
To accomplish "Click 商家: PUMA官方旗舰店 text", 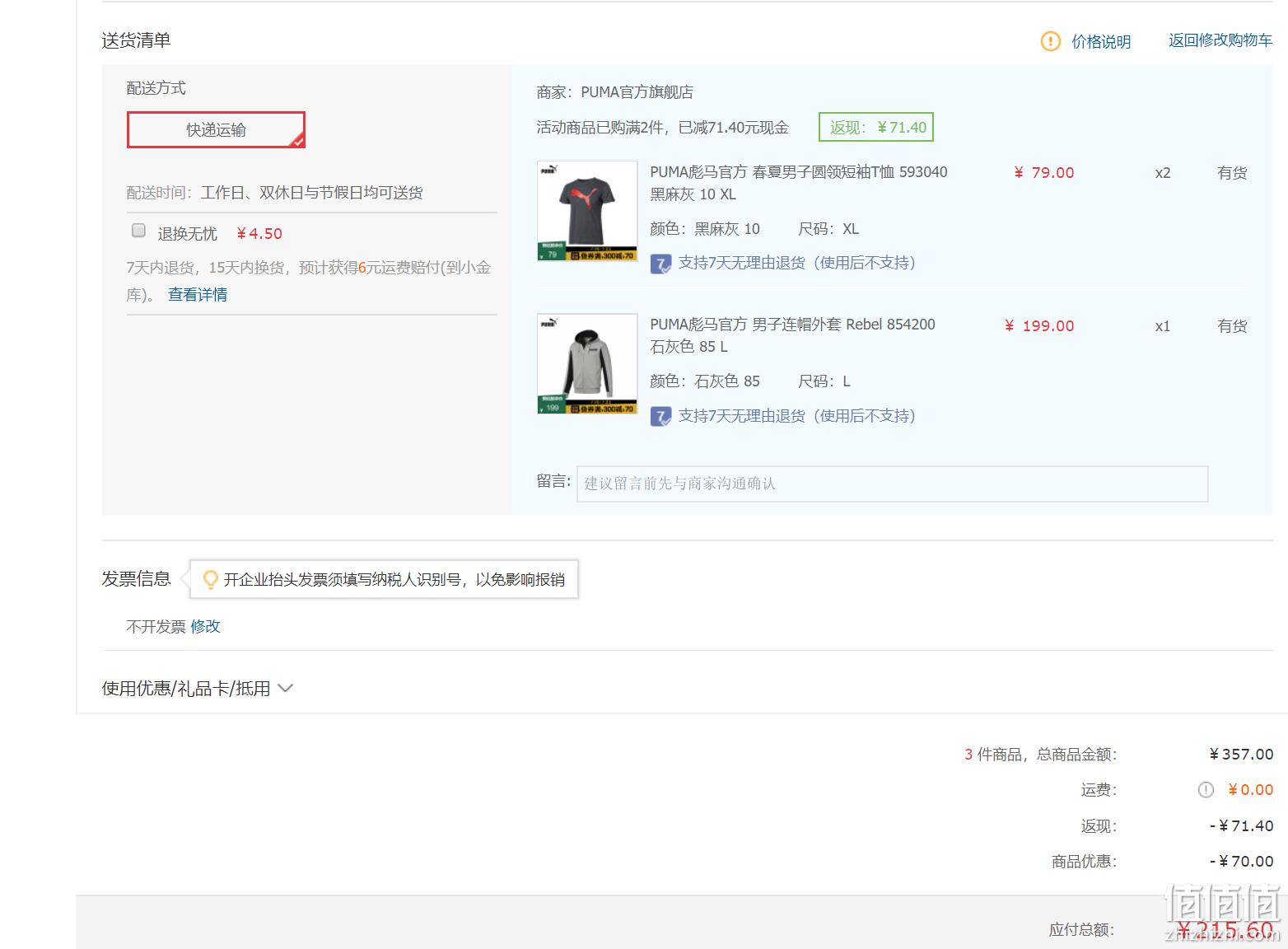I will 614,92.
